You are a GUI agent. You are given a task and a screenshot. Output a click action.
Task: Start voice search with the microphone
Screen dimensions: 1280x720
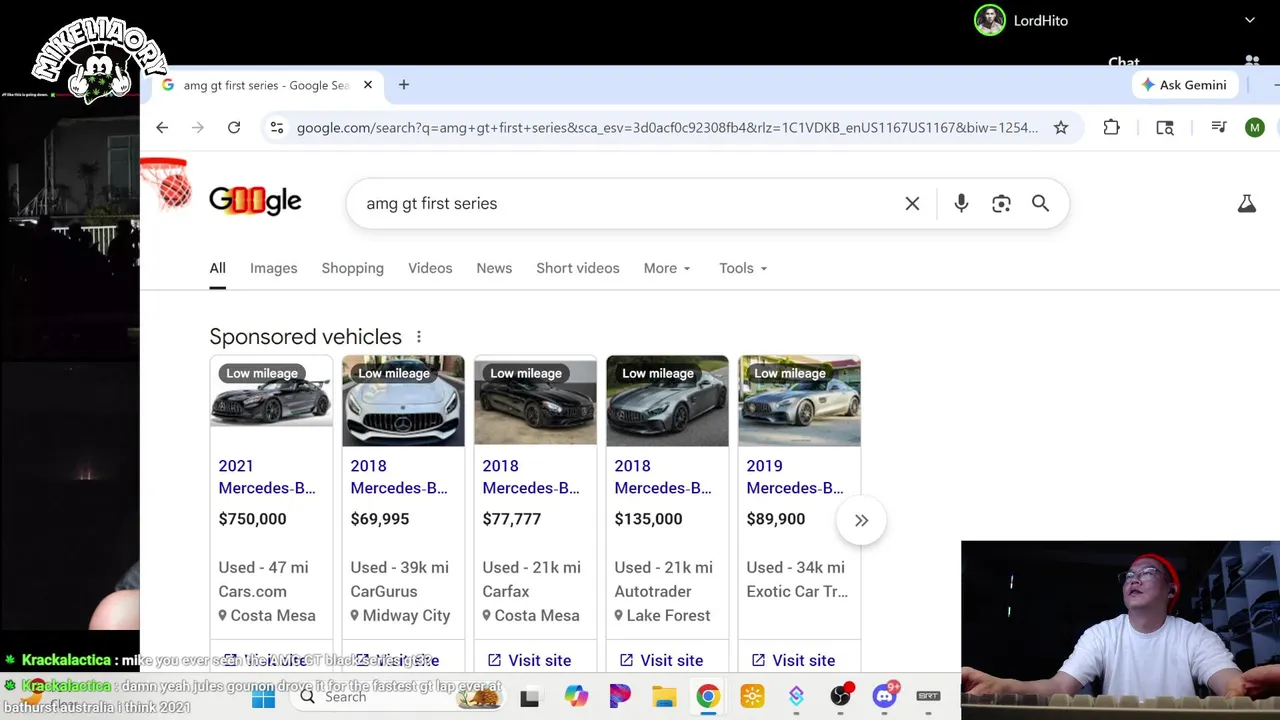961,203
